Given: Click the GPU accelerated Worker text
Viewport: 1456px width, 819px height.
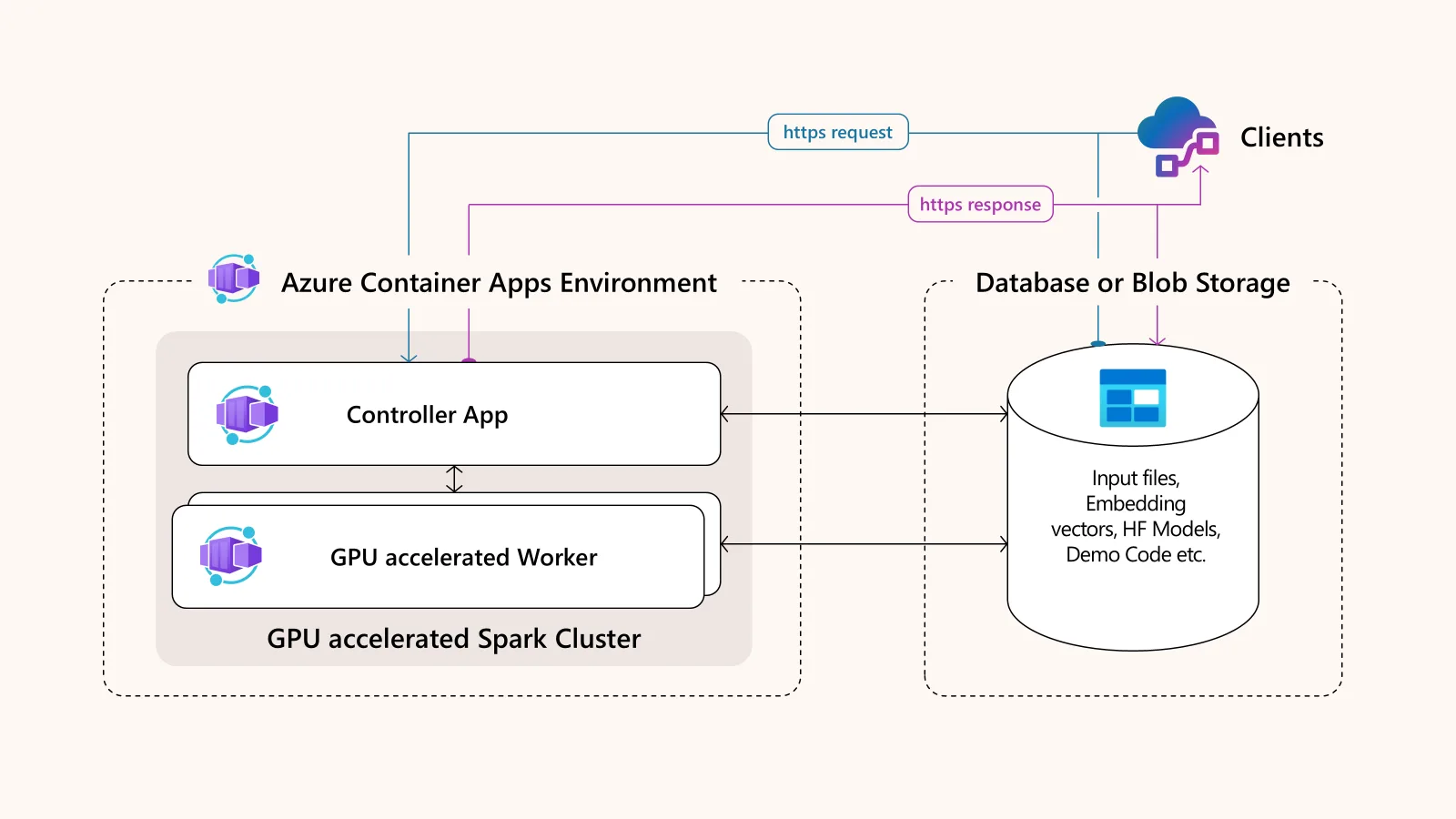Looking at the screenshot, I should 464,557.
